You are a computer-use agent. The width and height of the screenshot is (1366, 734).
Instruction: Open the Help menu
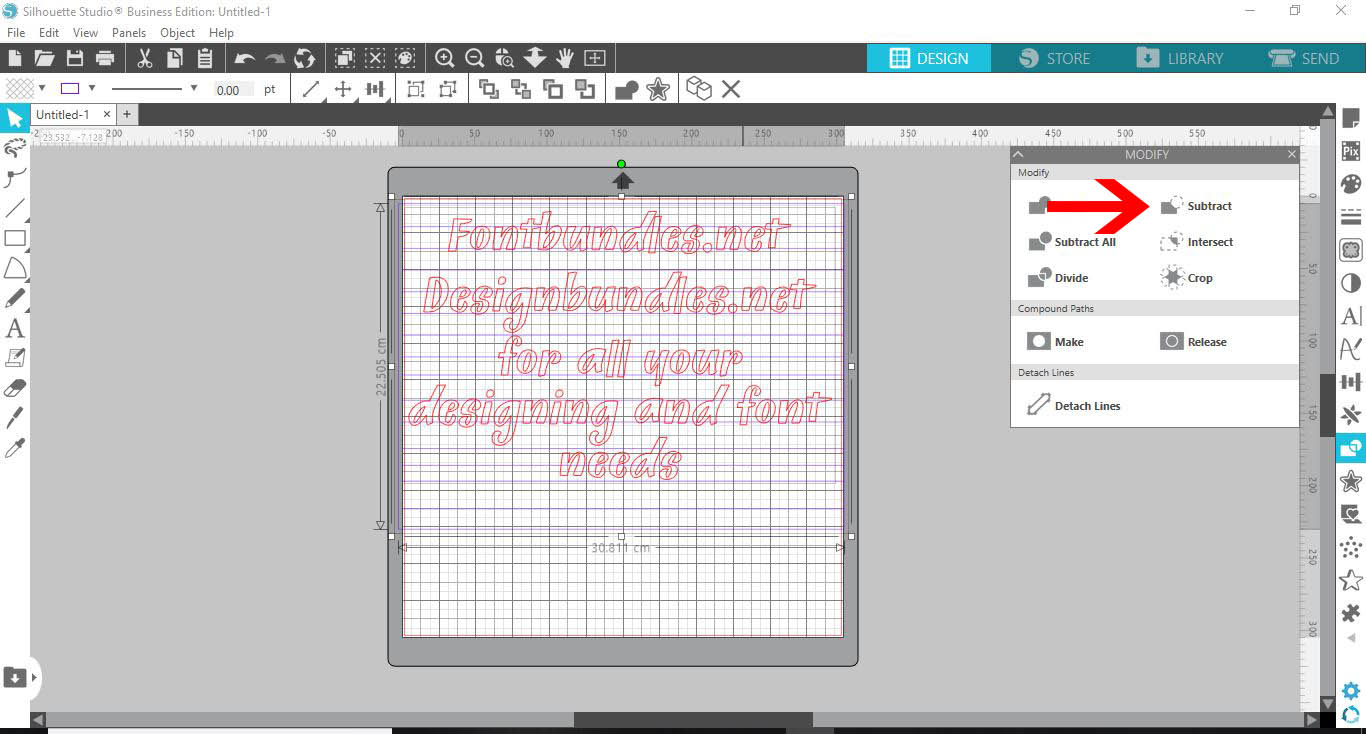click(x=221, y=33)
